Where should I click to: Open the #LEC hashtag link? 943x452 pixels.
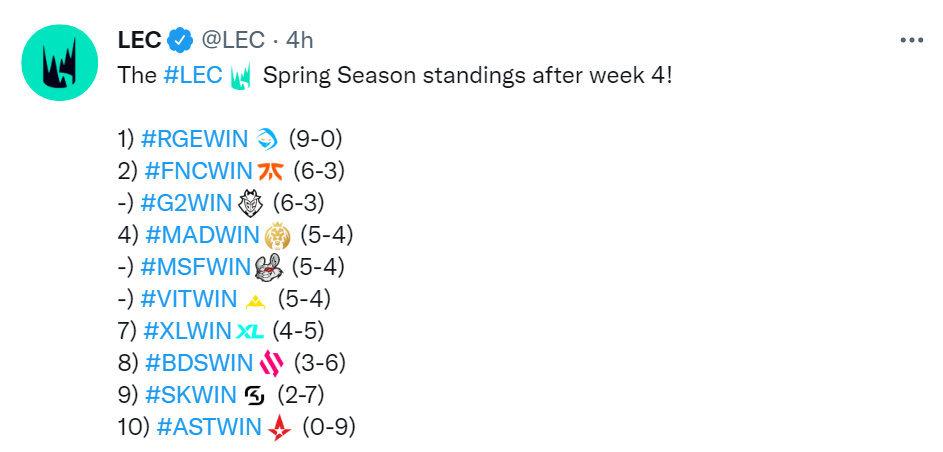(x=192, y=76)
